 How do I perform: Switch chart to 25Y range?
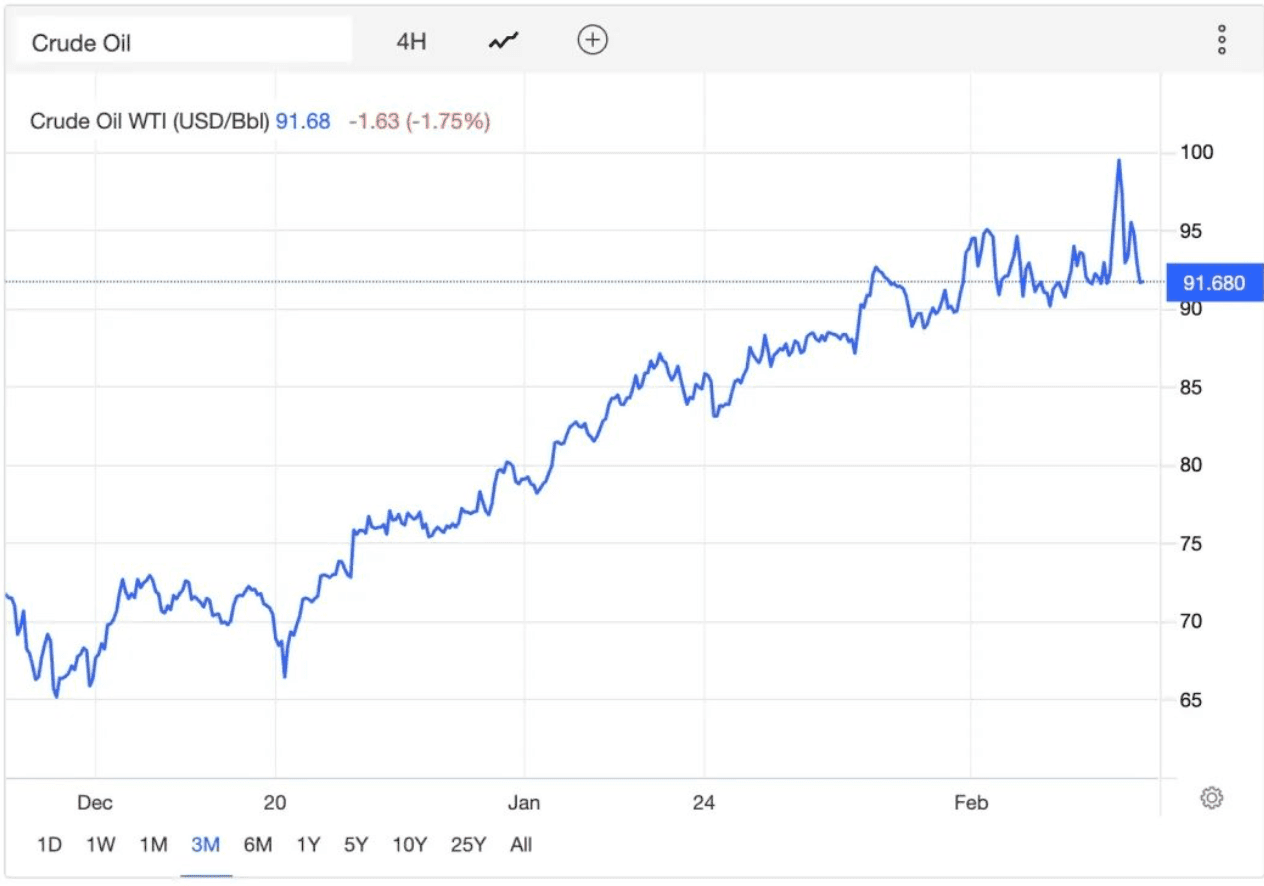(468, 845)
